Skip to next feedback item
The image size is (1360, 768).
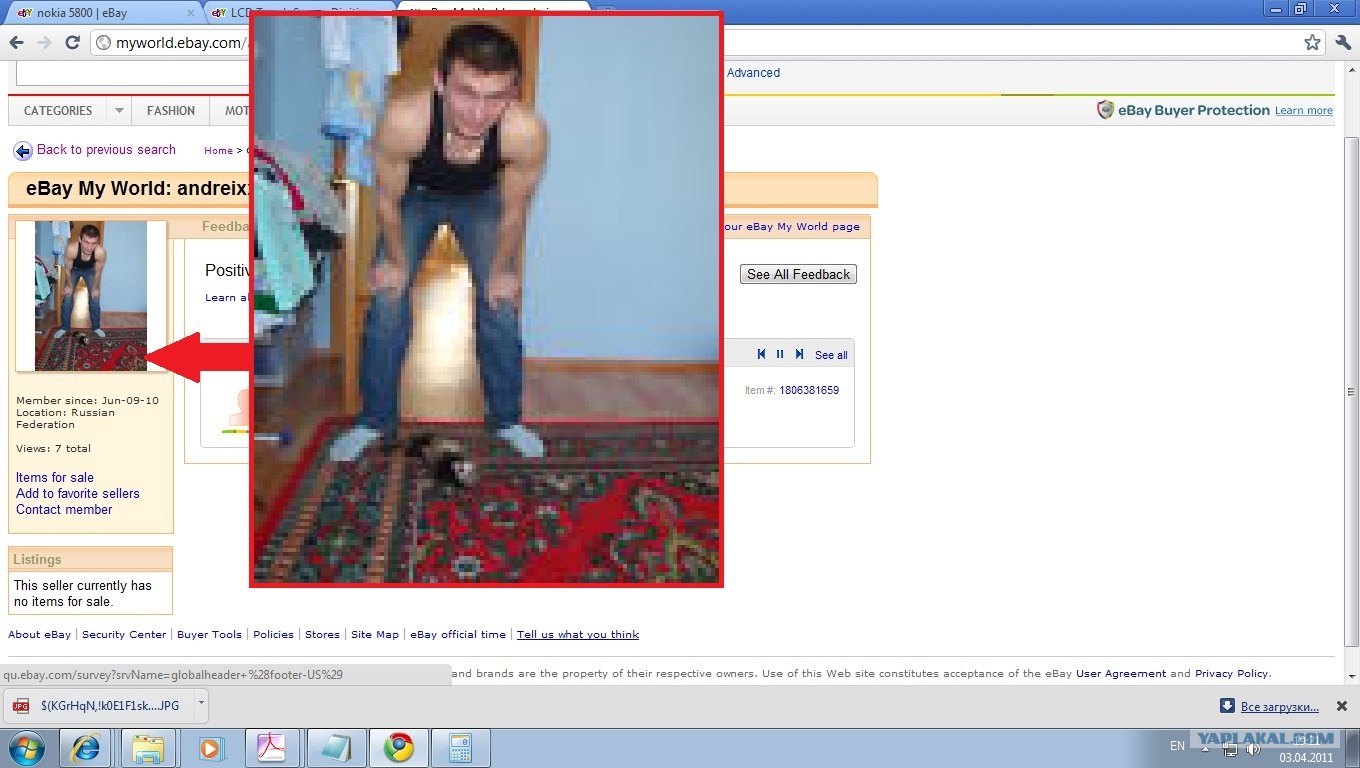pos(799,354)
